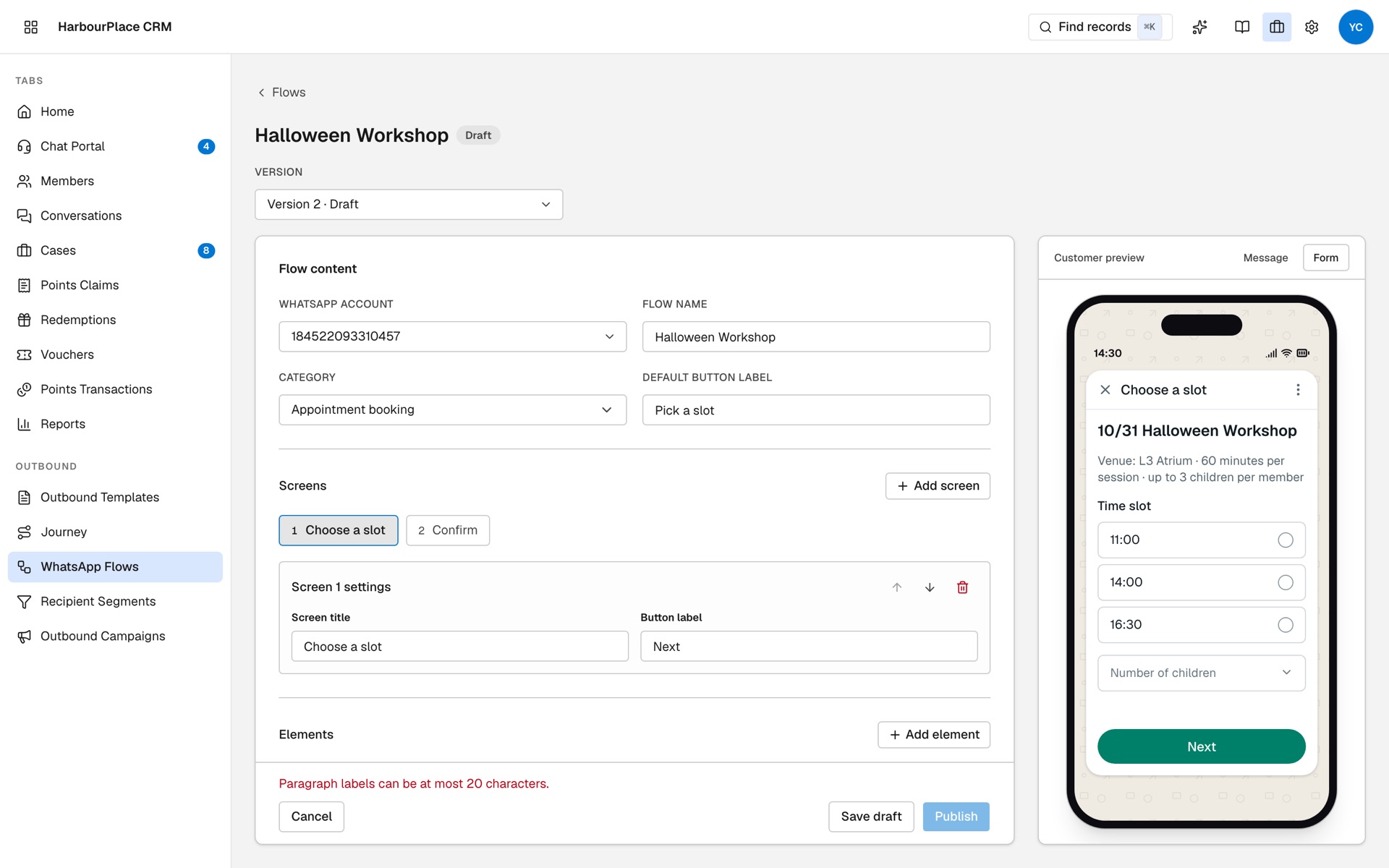Select the 14:00 time slot radio
This screenshot has width=1389, height=868.
[x=1286, y=582]
